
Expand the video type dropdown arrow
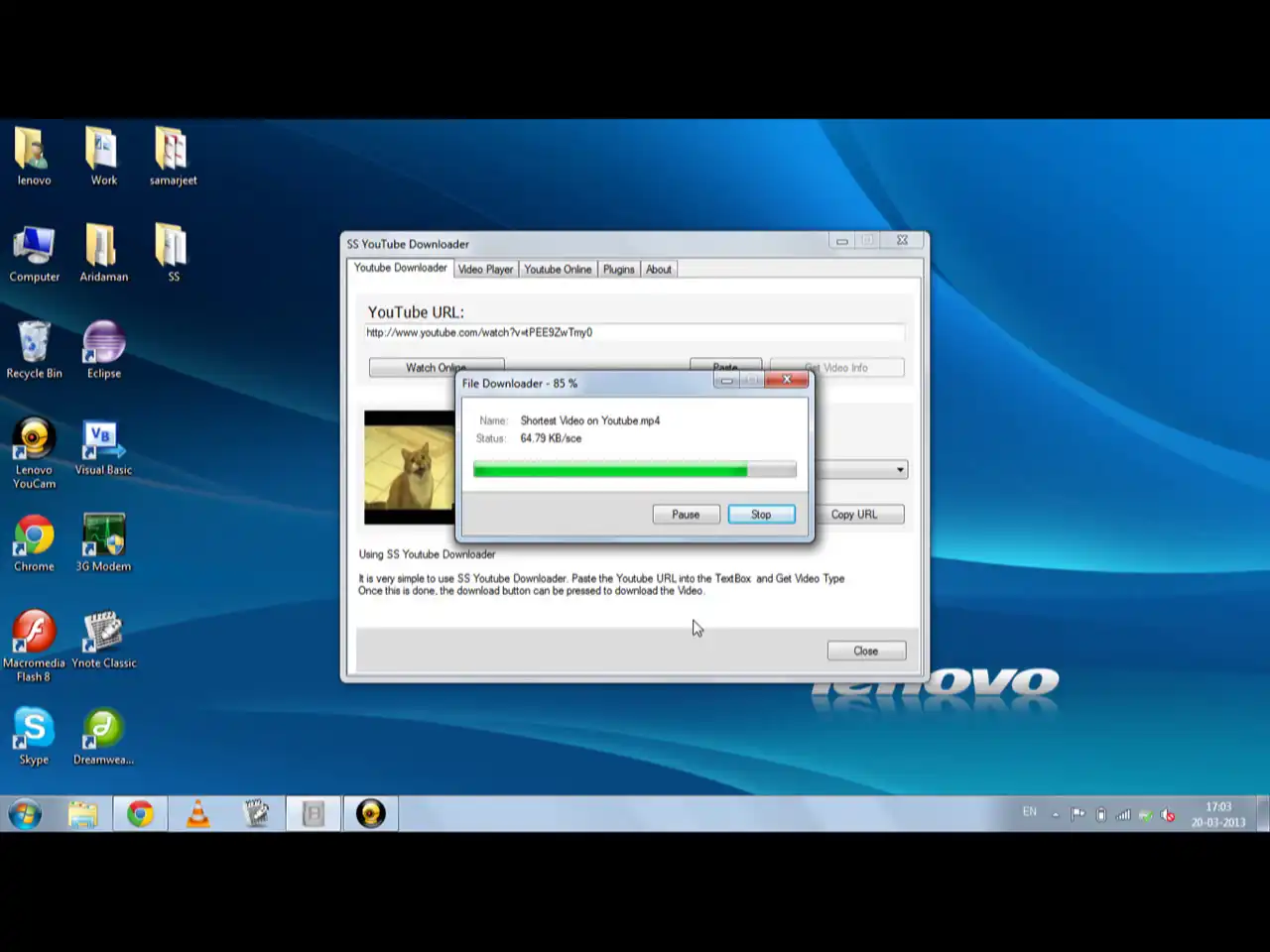pos(900,470)
